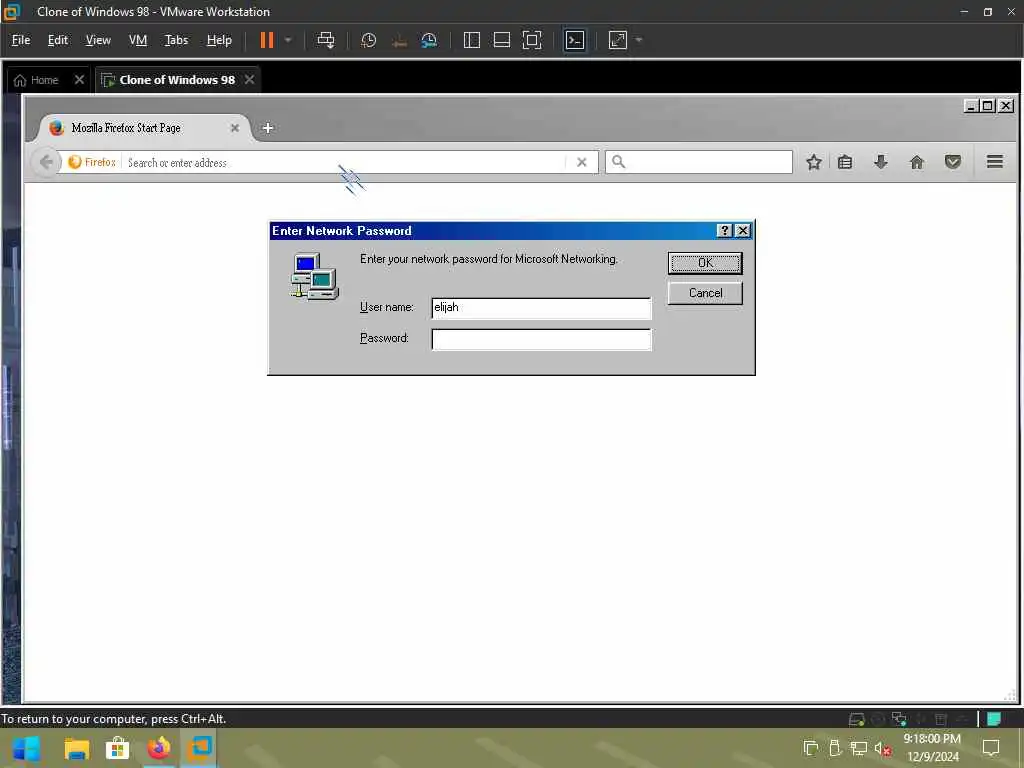Click the VMware status bar network adapter icon
The image size is (1024, 768).
[x=899, y=720]
